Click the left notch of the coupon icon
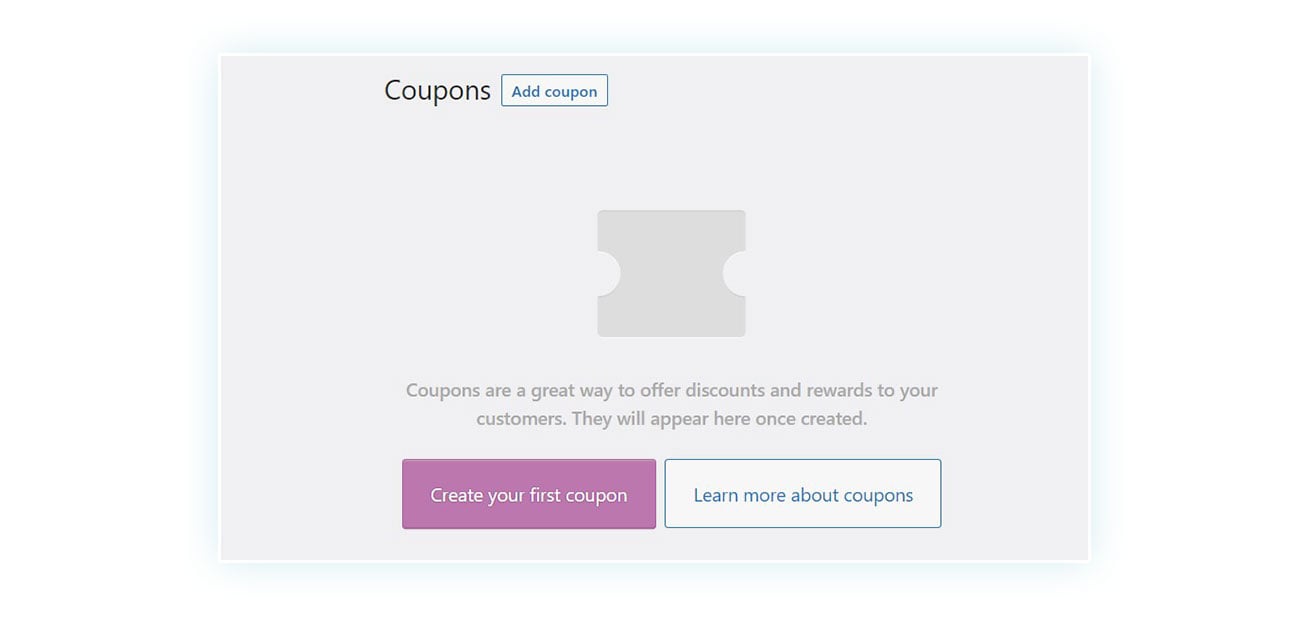Image resolution: width=1300 pixels, height=624 pixels. coord(603,272)
